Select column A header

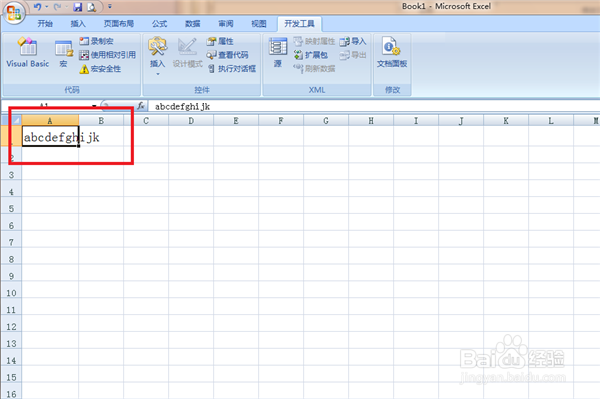pyautogui.click(x=50, y=121)
